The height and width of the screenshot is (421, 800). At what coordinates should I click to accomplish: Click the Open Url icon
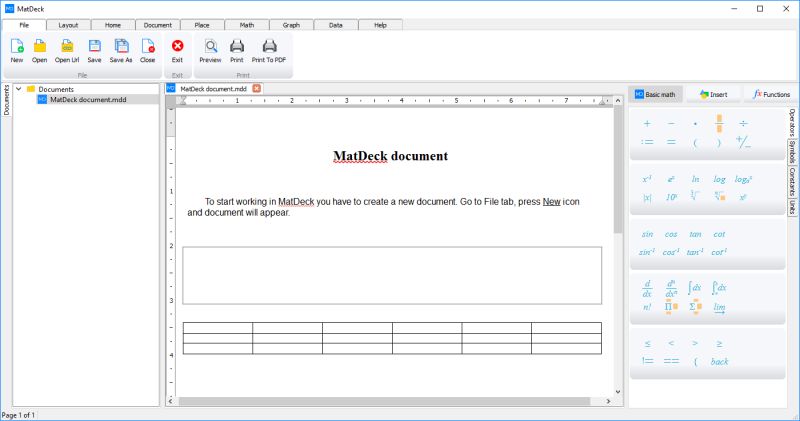(67, 51)
